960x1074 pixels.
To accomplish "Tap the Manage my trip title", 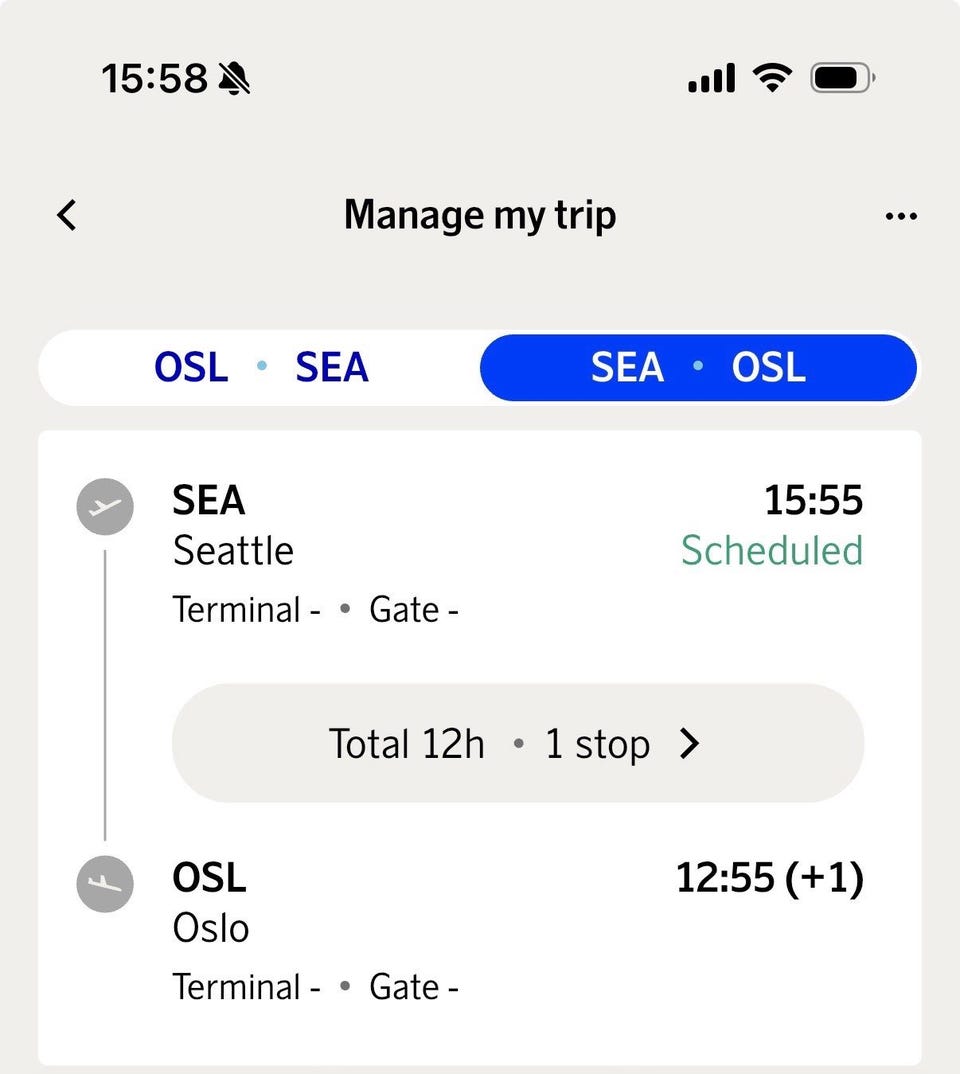I will click(x=480, y=216).
